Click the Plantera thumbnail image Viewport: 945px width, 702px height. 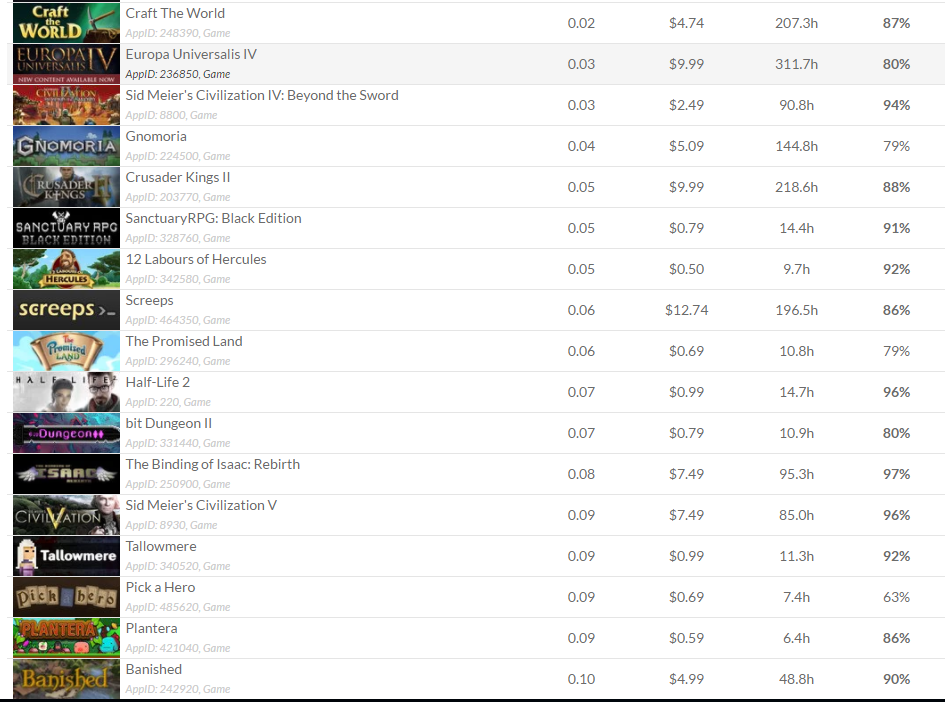click(x=66, y=638)
